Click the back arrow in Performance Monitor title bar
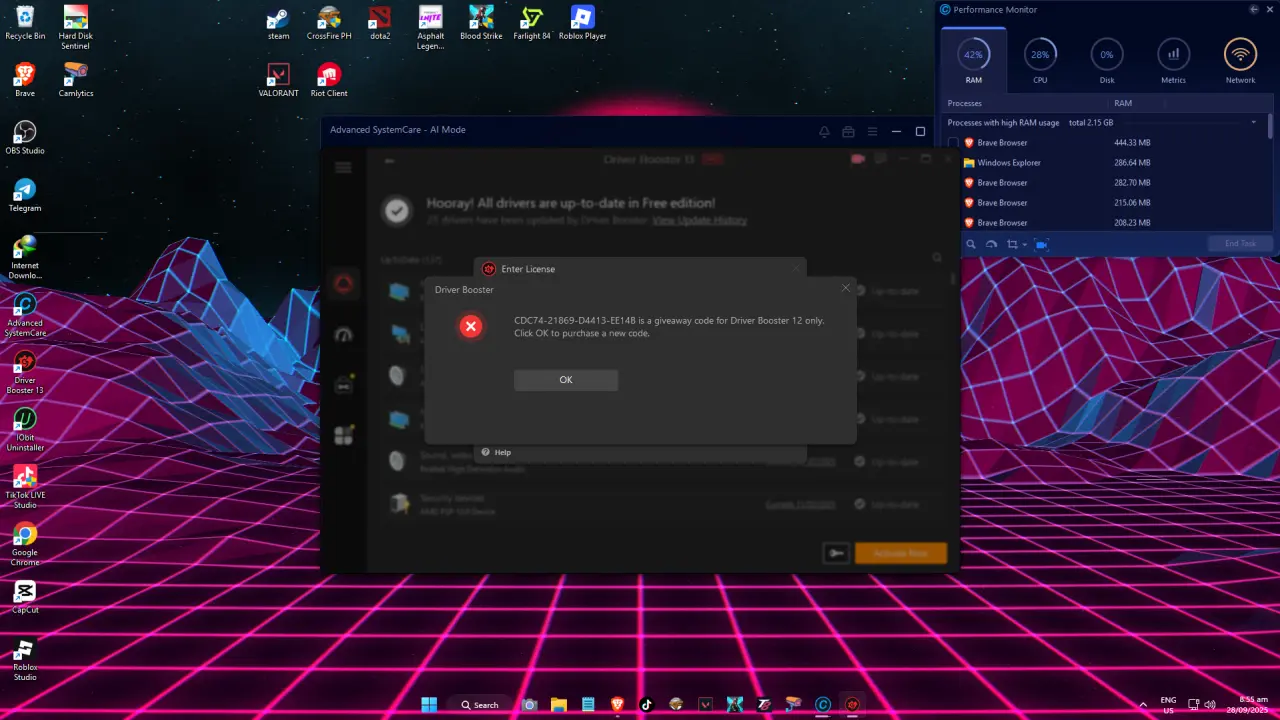Image resolution: width=1280 pixels, height=720 pixels. pos(1254,9)
